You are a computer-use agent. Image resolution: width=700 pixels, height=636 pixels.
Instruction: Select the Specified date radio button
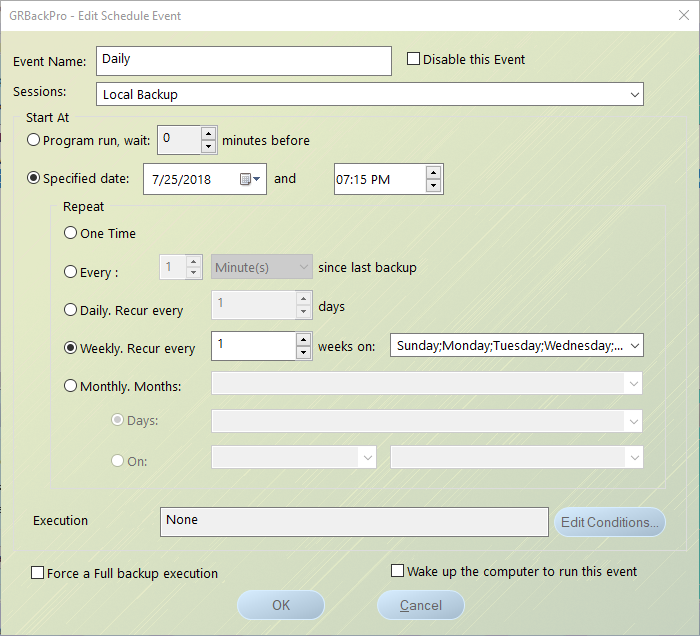pos(33,178)
